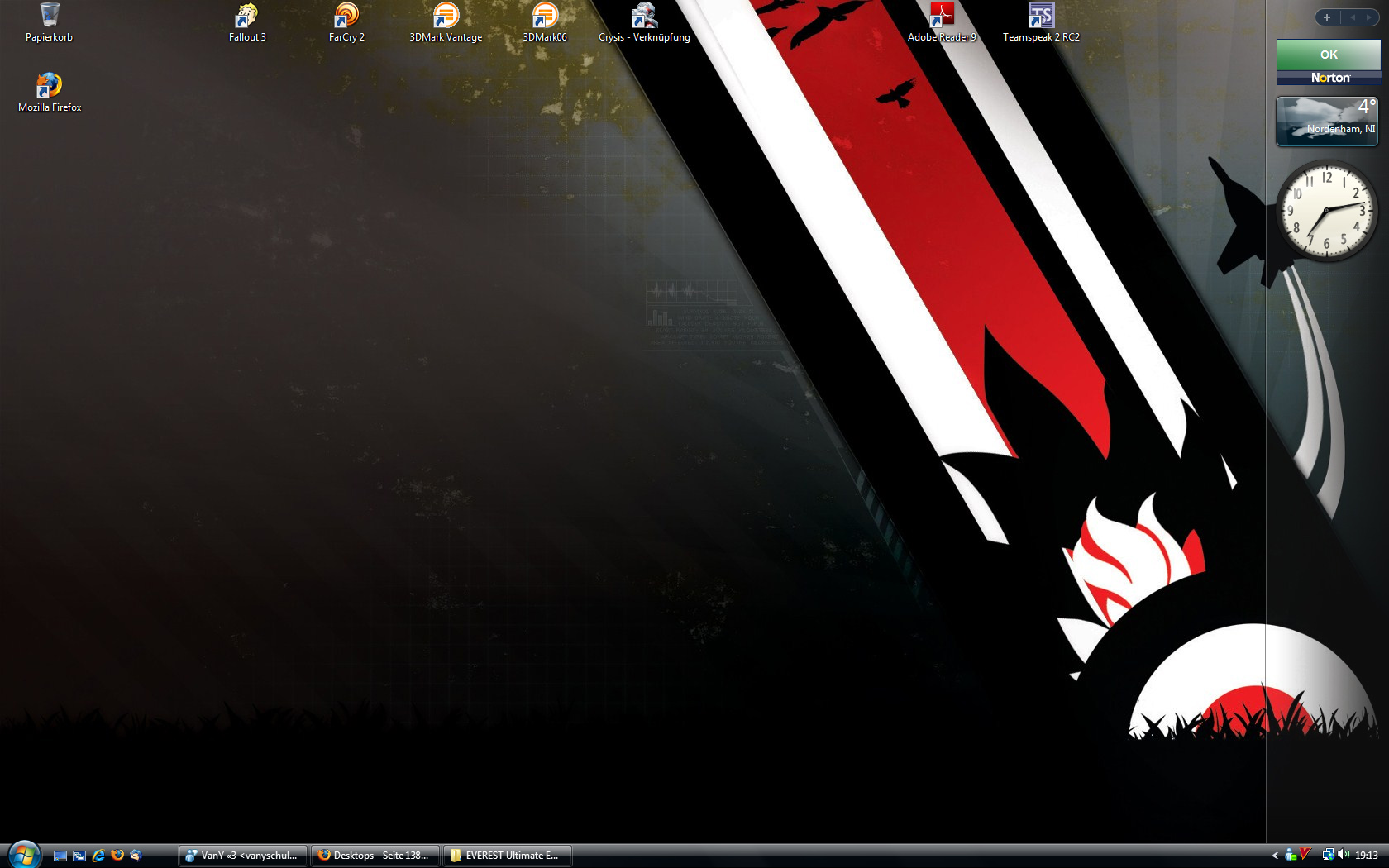Open the volume speaker tray icon
1389x868 pixels.
[1344, 855]
